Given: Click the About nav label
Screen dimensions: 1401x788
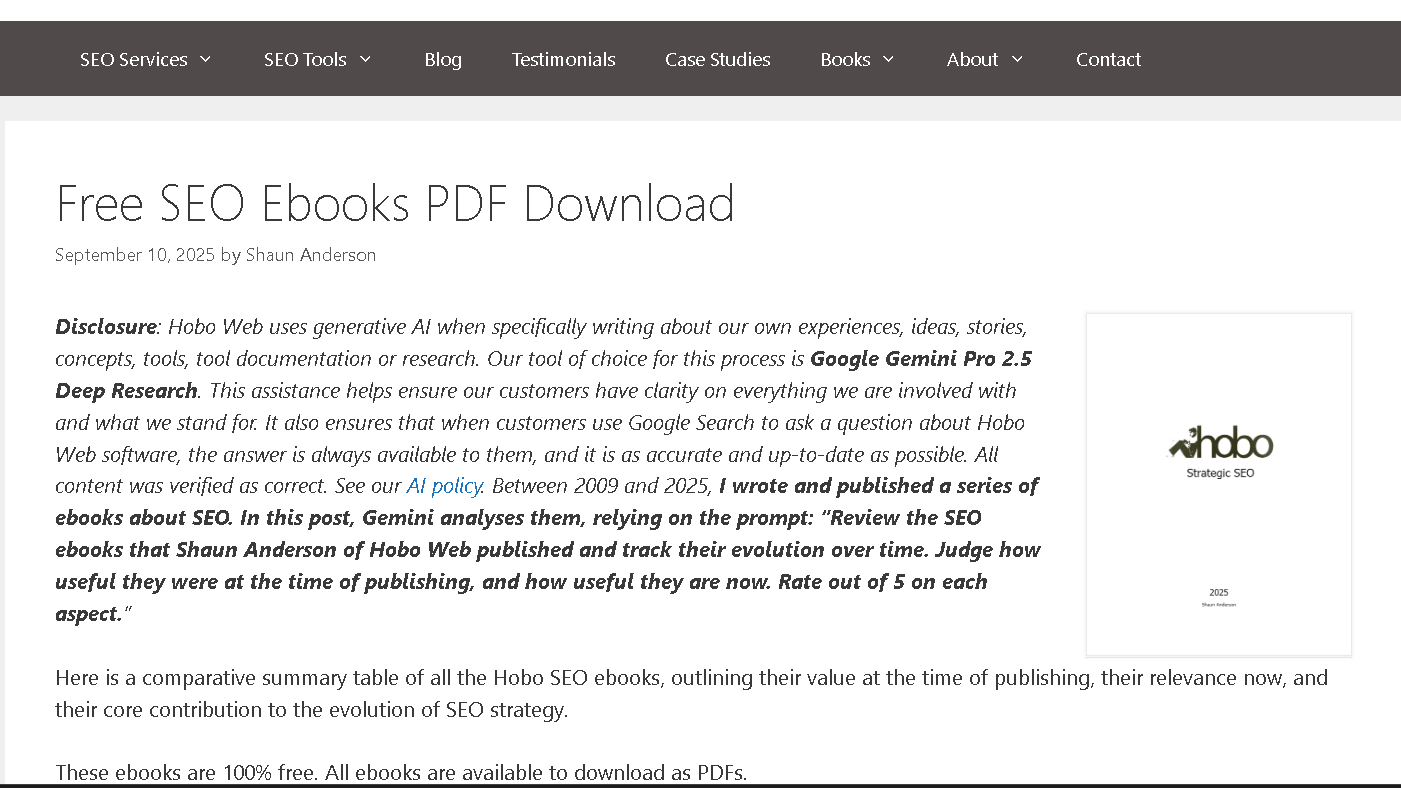Looking at the screenshot, I should 972,59.
